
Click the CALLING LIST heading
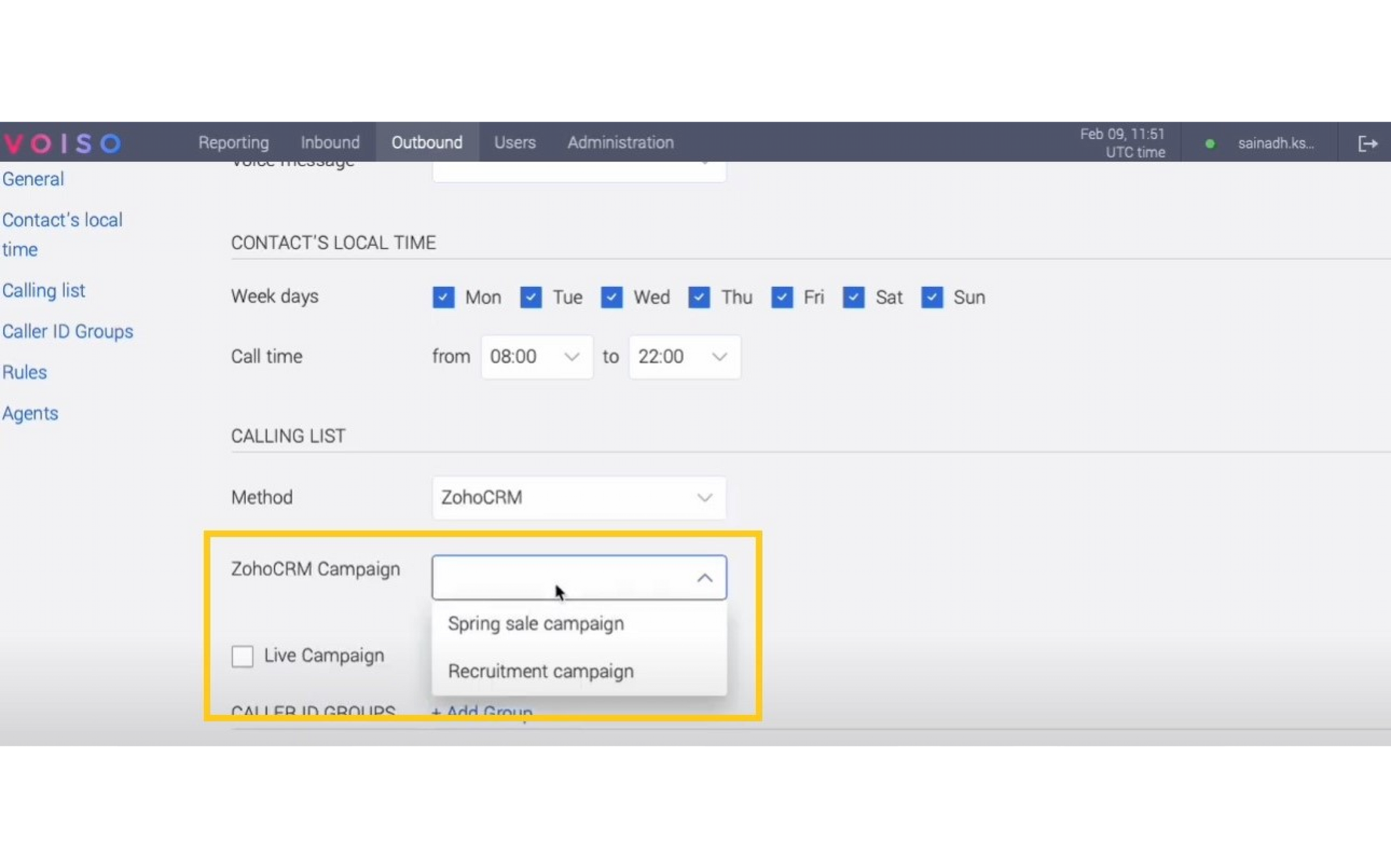click(x=288, y=436)
